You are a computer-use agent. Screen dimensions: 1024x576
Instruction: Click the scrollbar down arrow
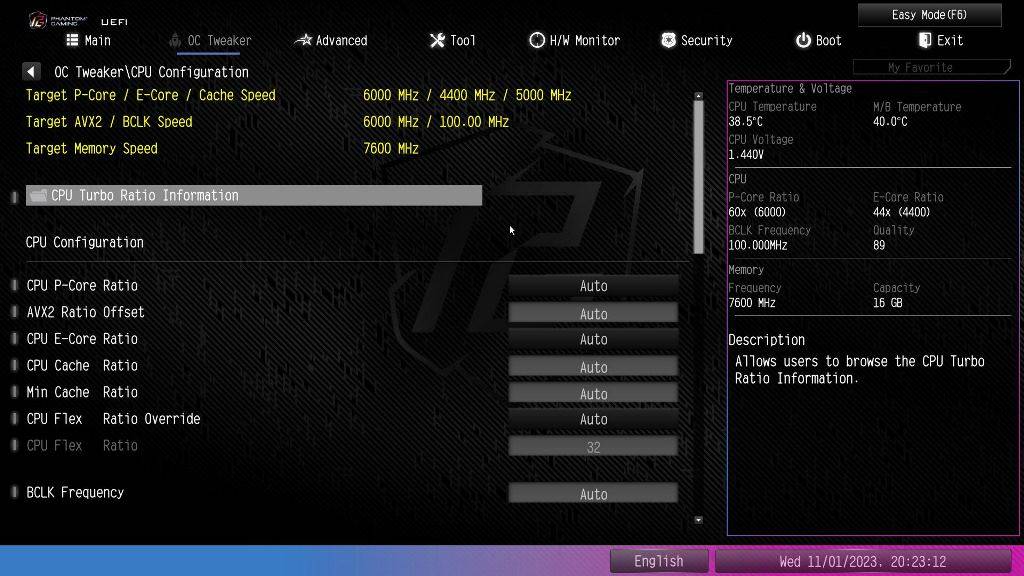698,520
